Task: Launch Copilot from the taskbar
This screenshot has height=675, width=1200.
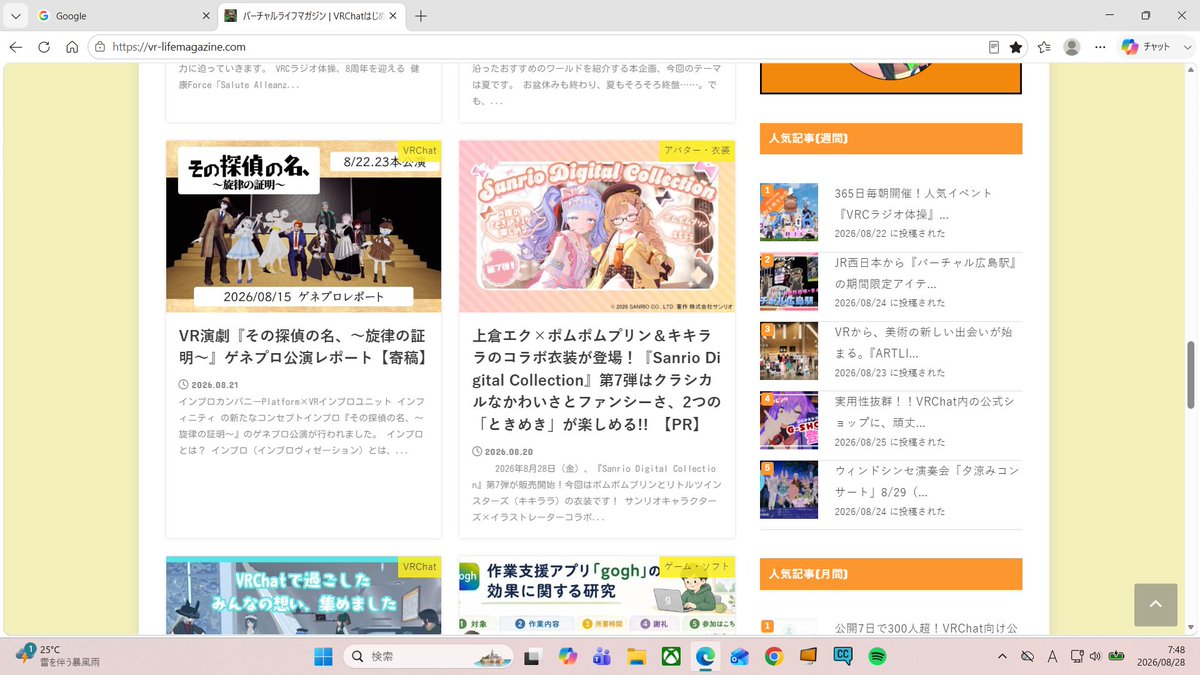Action: (568, 656)
